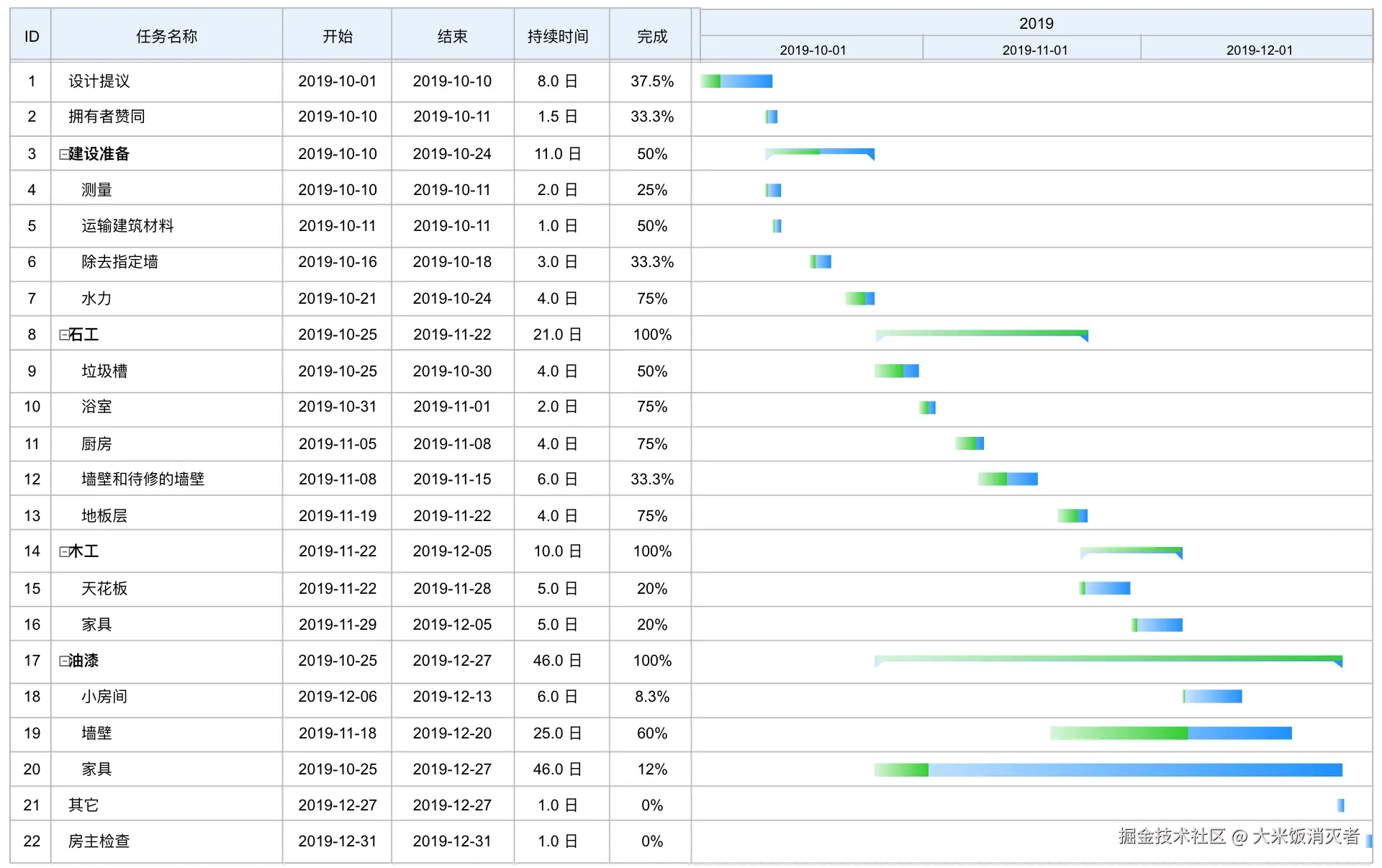
Task: Collapse the 石工 task group
Action: (x=63, y=335)
